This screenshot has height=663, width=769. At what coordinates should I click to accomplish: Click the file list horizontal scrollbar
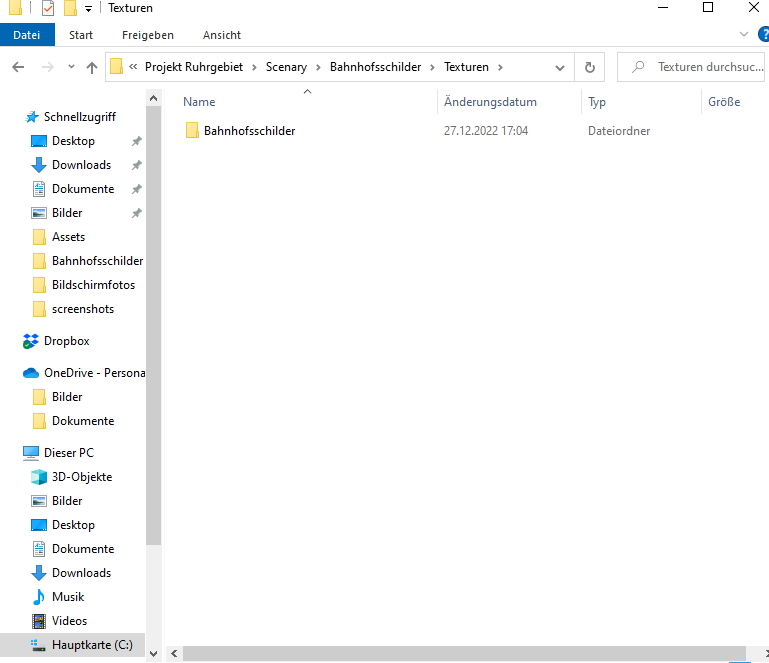464,654
